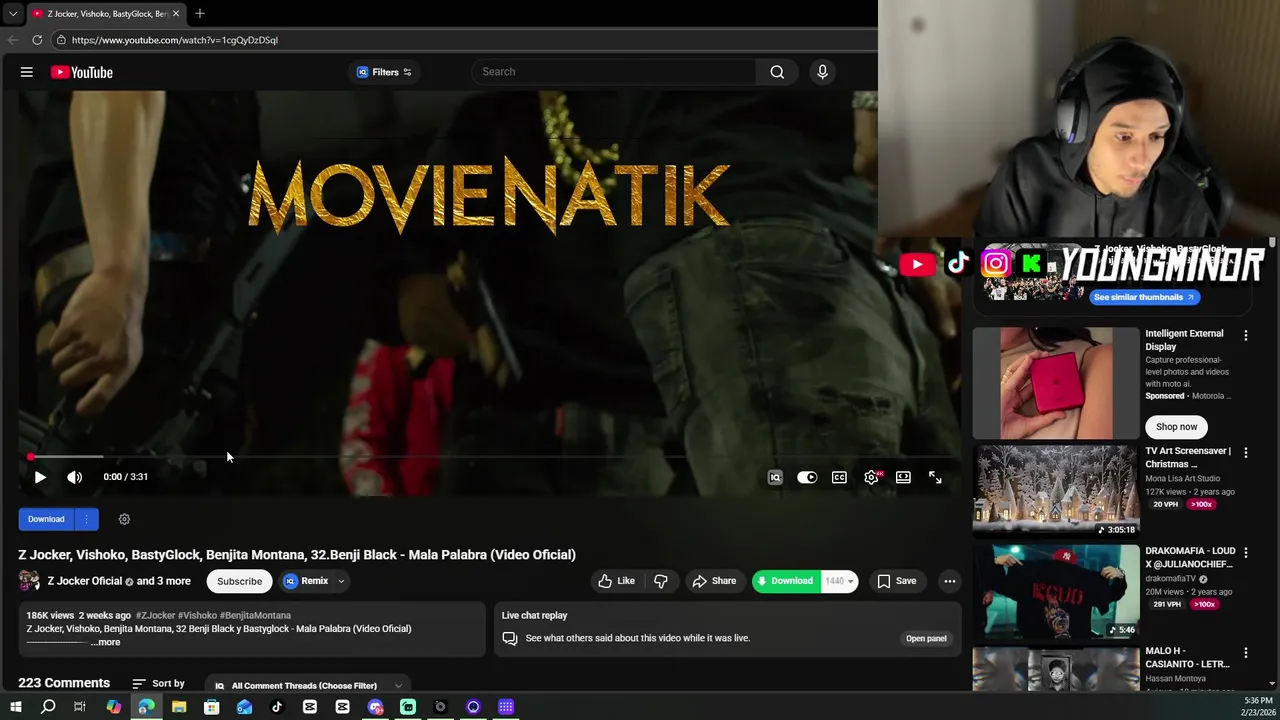
Task: Open the Windows Start menu
Action: click(15, 707)
